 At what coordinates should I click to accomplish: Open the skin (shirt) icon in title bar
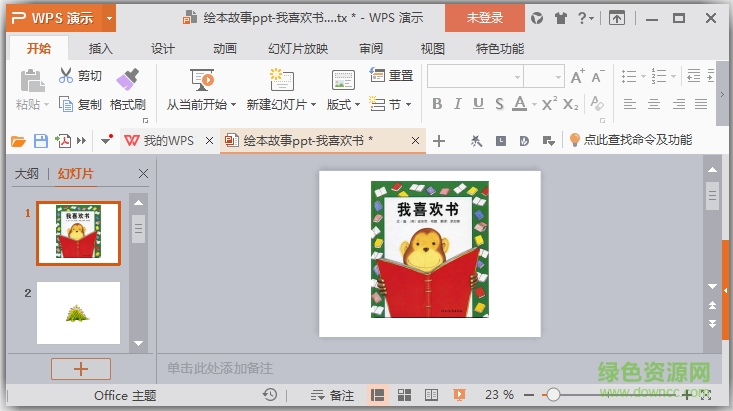(561, 18)
